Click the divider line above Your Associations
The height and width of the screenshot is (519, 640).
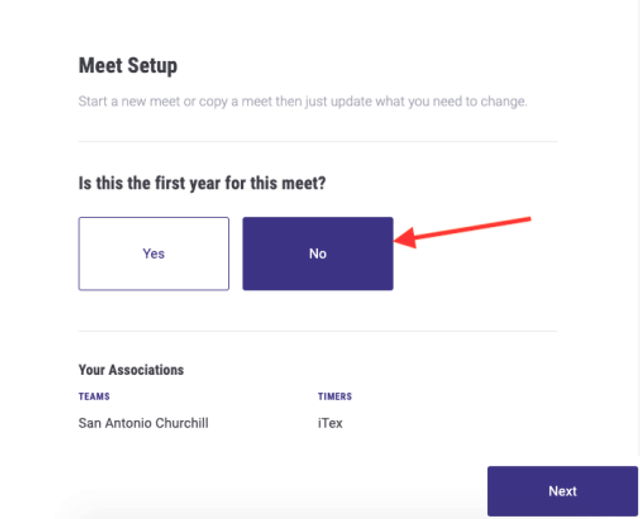[x=318, y=331]
